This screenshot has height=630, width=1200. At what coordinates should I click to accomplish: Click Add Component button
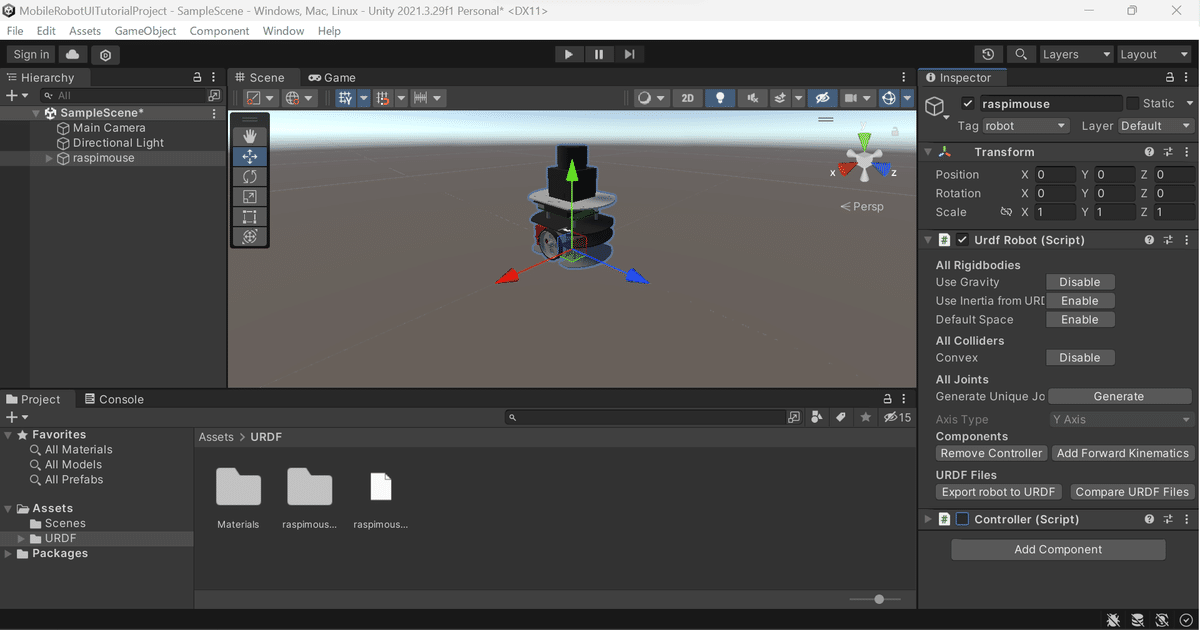point(1058,549)
